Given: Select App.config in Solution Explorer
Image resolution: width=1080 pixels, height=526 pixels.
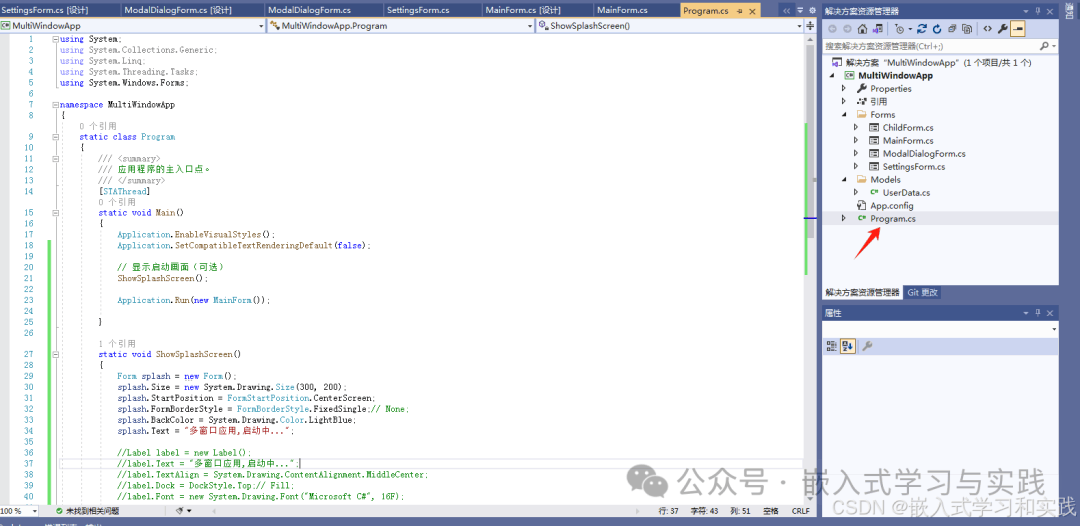Looking at the screenshot, I should [x=892, y=206].
